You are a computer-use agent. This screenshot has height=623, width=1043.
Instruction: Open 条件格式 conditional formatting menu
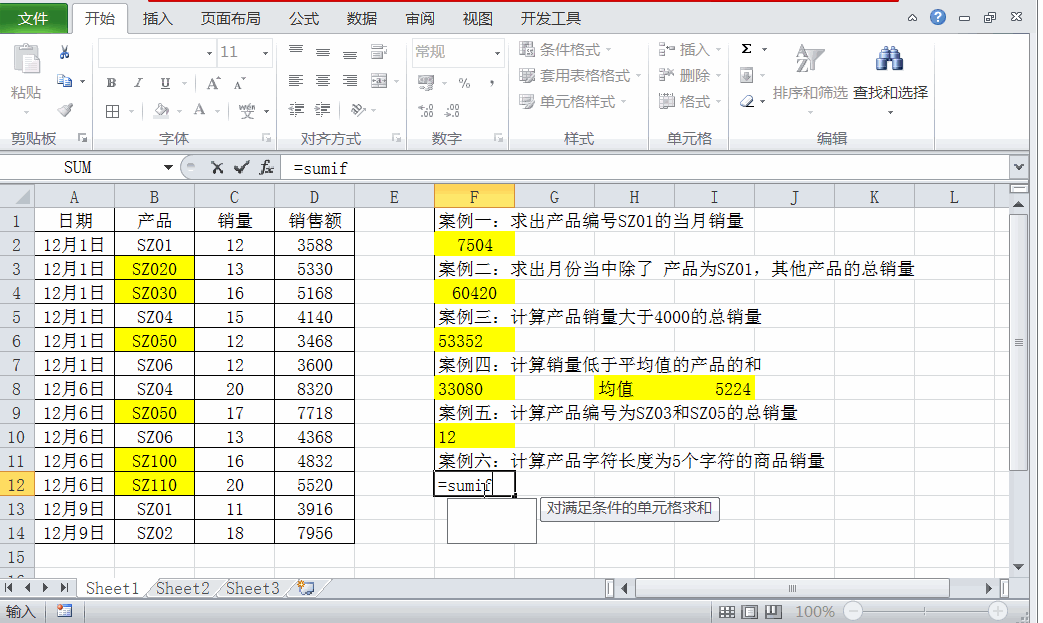coord(565,50)
